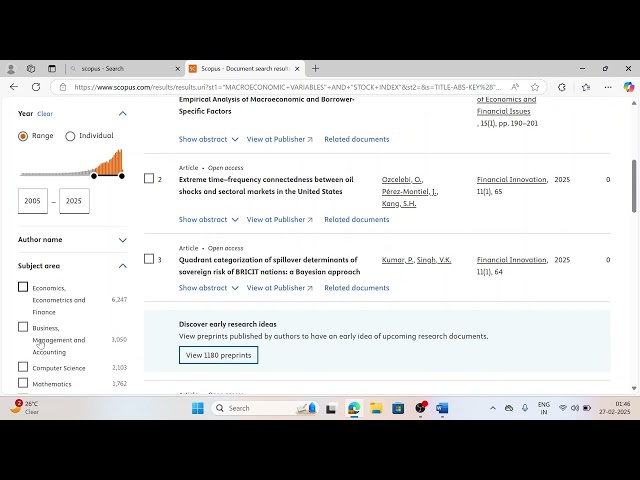Open the volume tray icon
The image size is (640, 480).
pos(575,408)
